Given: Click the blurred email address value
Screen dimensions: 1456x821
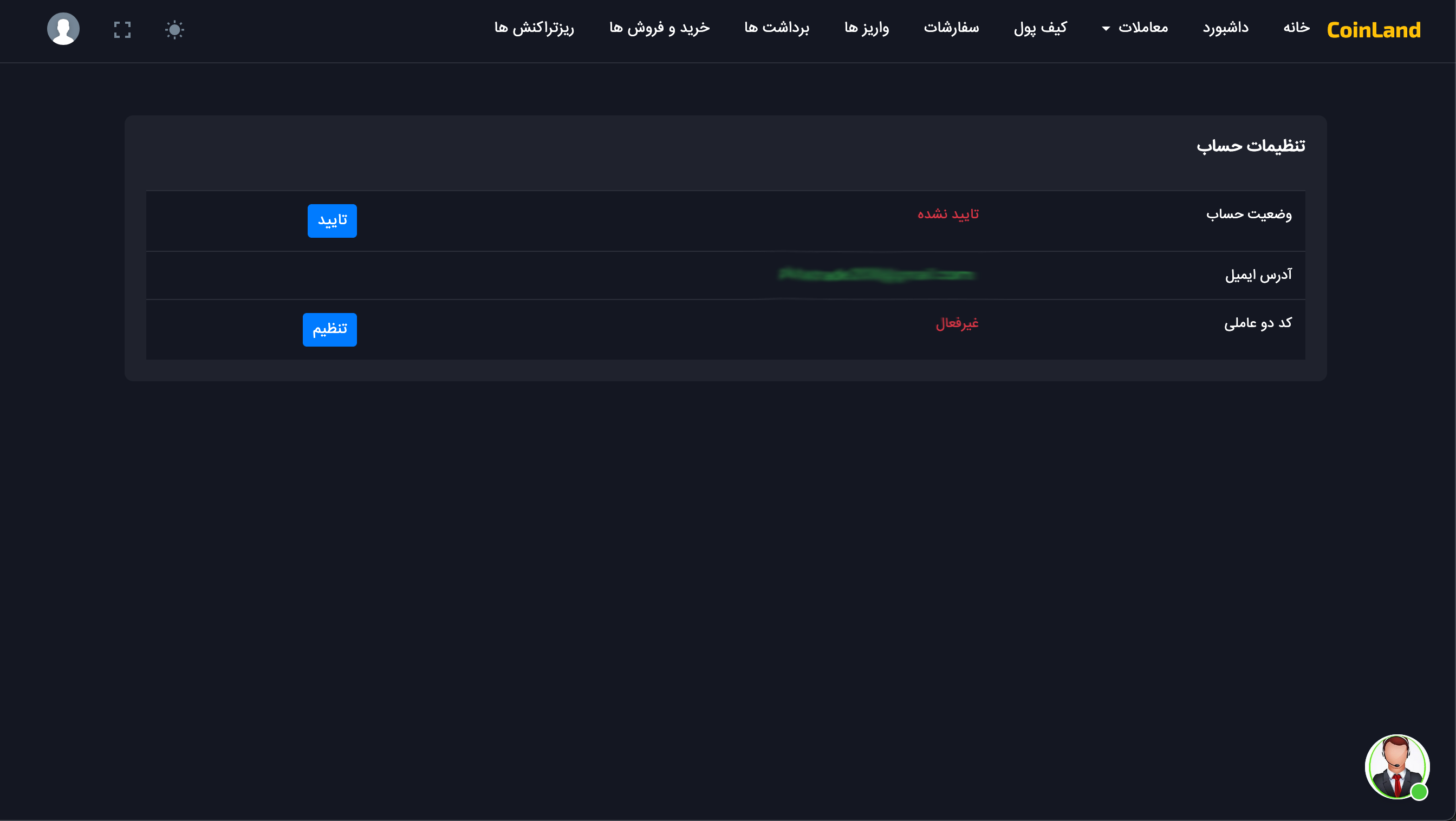Looking at the screenshot, I should pyautogui.click(x=876, y=275).
